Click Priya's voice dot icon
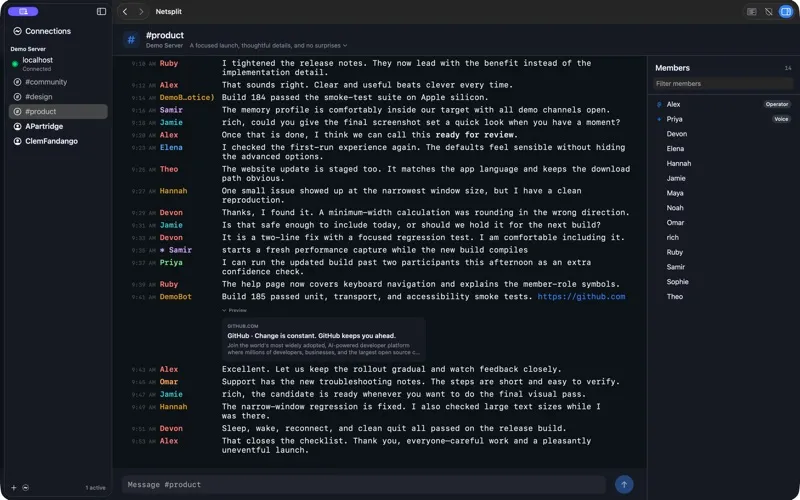The image size is (800, 500). (x=659, y=119)
